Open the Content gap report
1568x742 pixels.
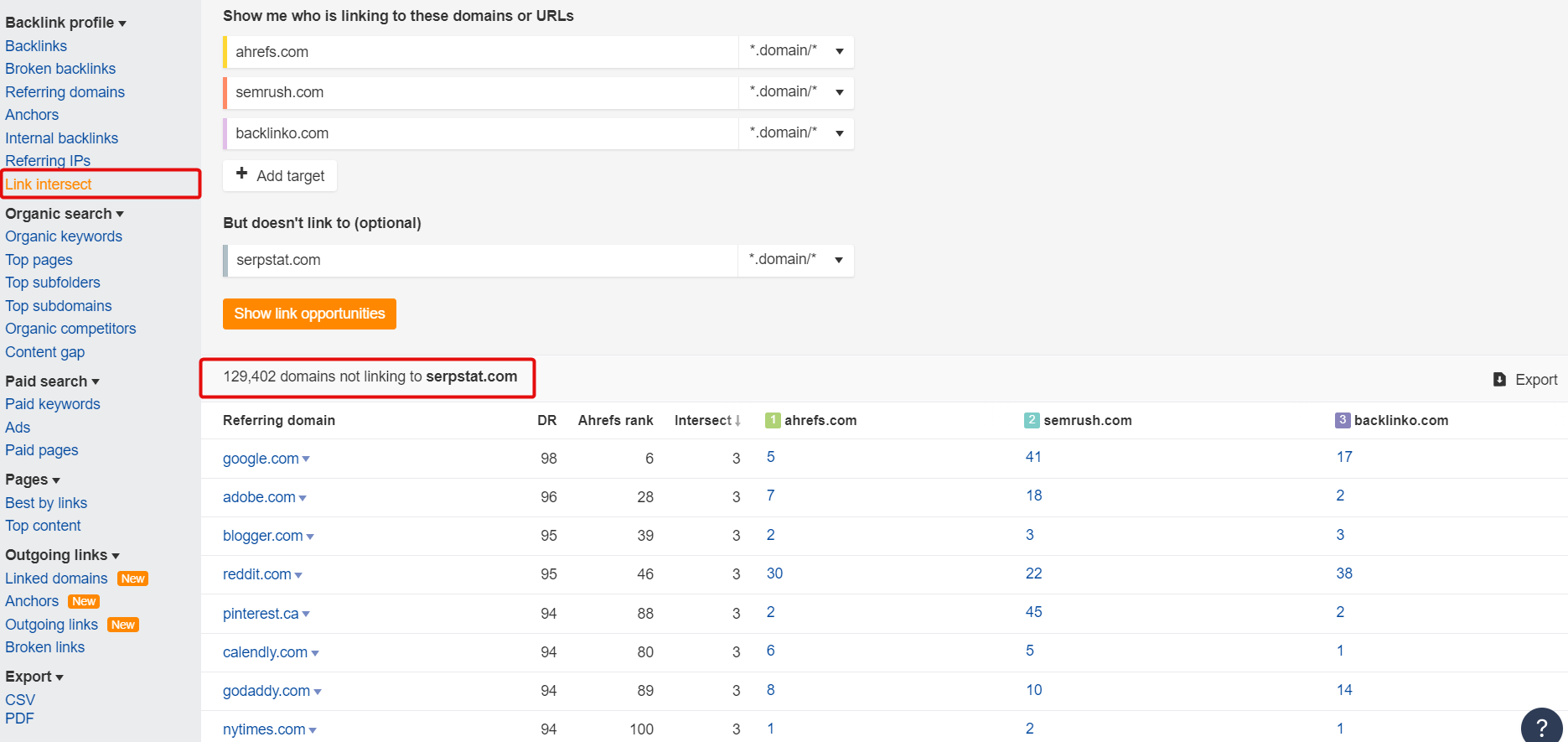tap(44, 352)
